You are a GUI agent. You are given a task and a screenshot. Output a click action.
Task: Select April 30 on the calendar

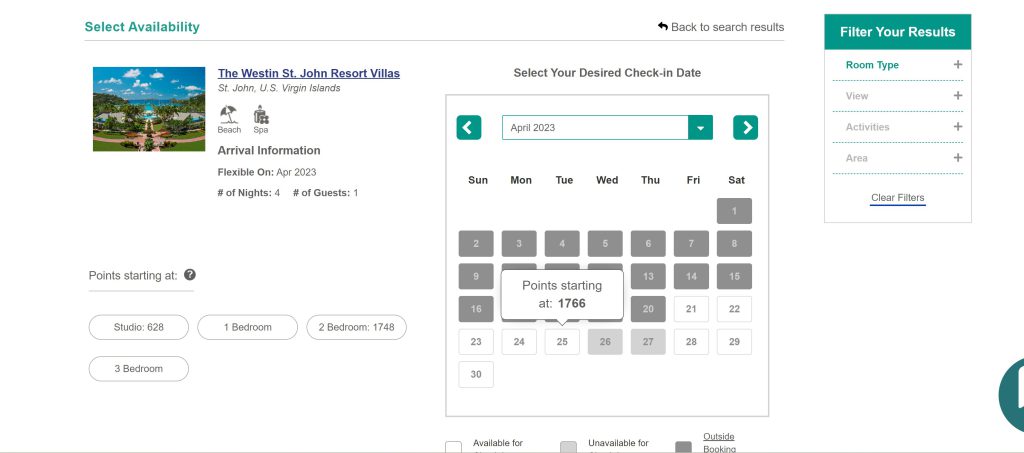tap(476, 374)
